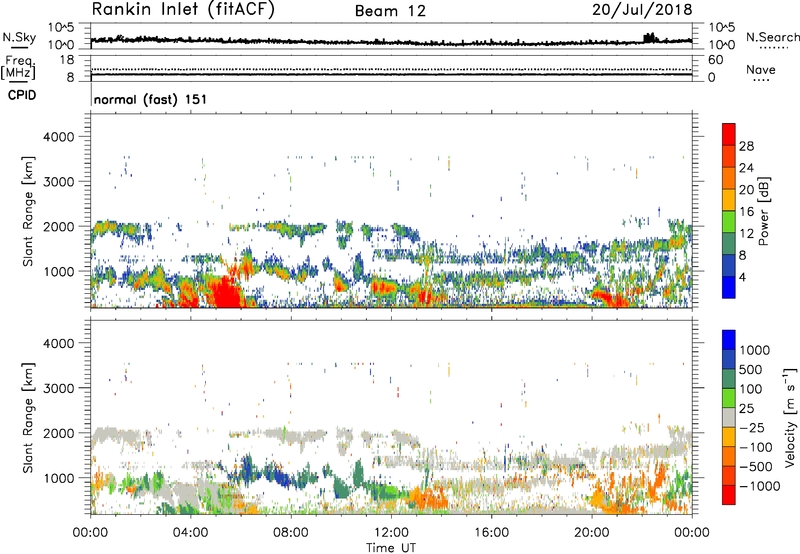Screen dimensions: 800x554
Task: Click the "16:00" time tick label
Action: (x=491, y=533)
